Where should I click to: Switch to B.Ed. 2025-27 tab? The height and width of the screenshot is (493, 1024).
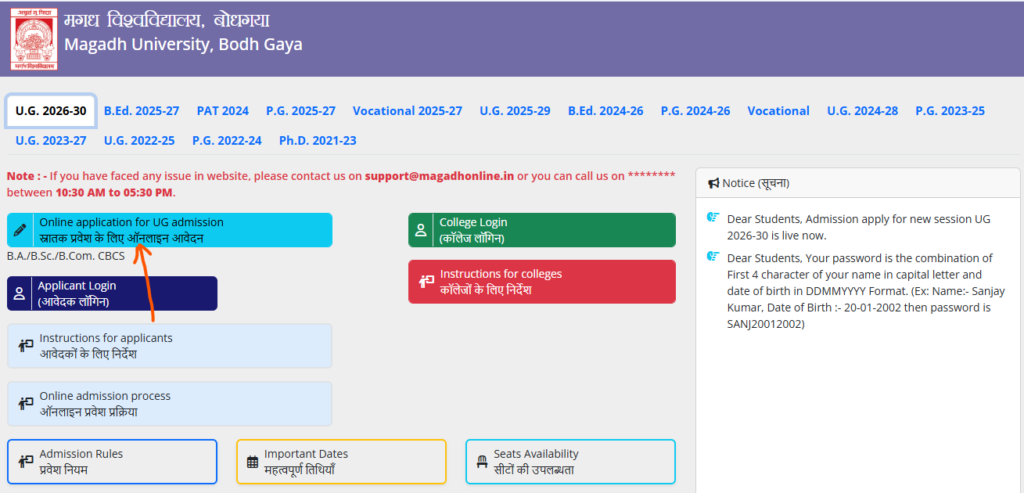click(x=142, y=111)
